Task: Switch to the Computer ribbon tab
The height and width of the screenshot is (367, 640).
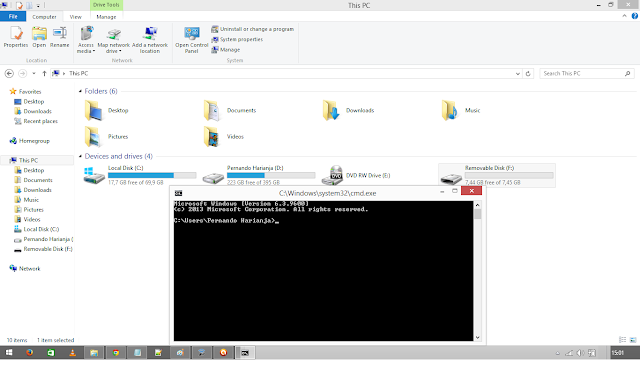Action: [44, 17]
